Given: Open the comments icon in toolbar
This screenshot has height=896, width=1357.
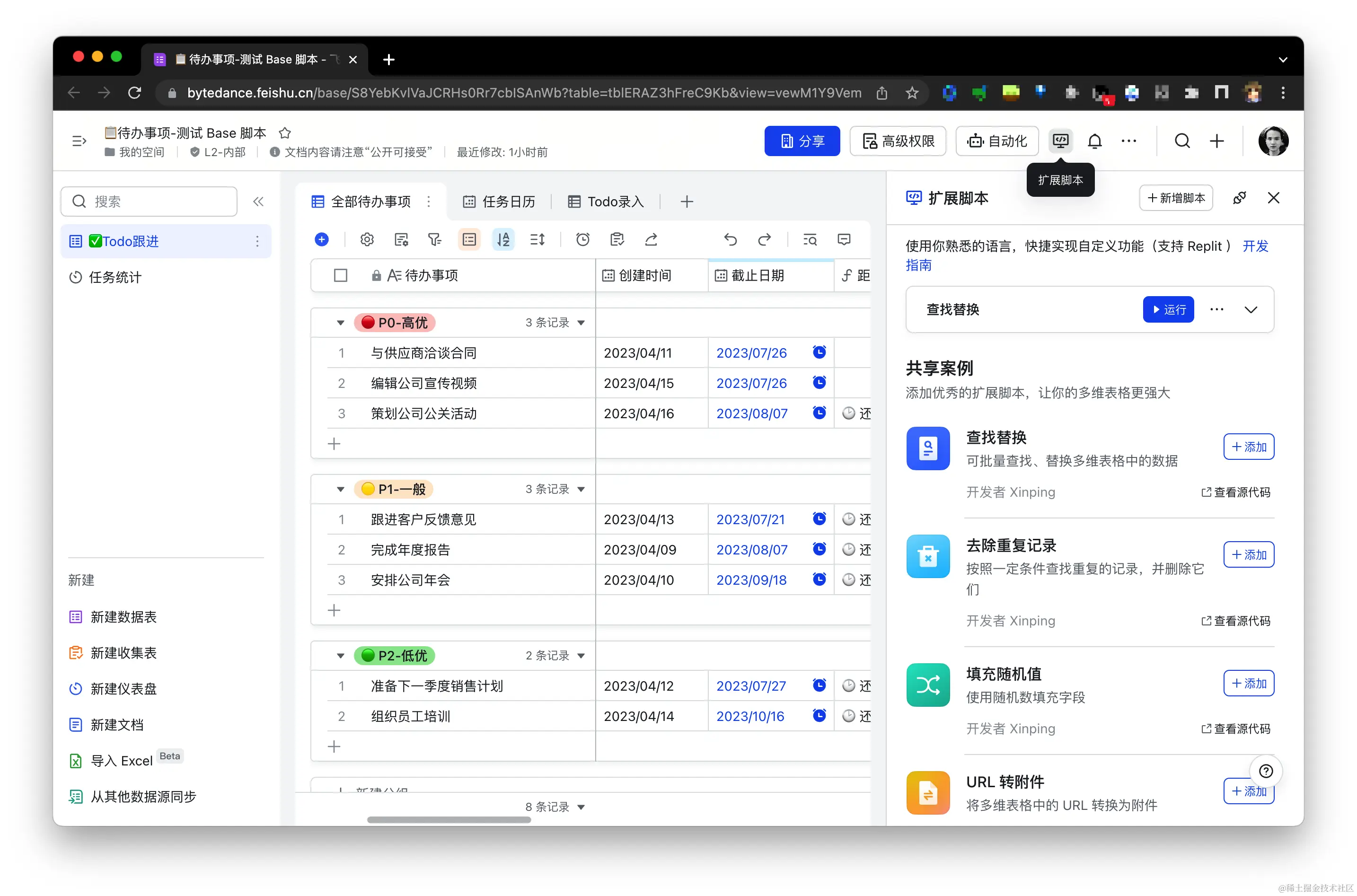Looking at the screenshot, I should pos(844,239).
